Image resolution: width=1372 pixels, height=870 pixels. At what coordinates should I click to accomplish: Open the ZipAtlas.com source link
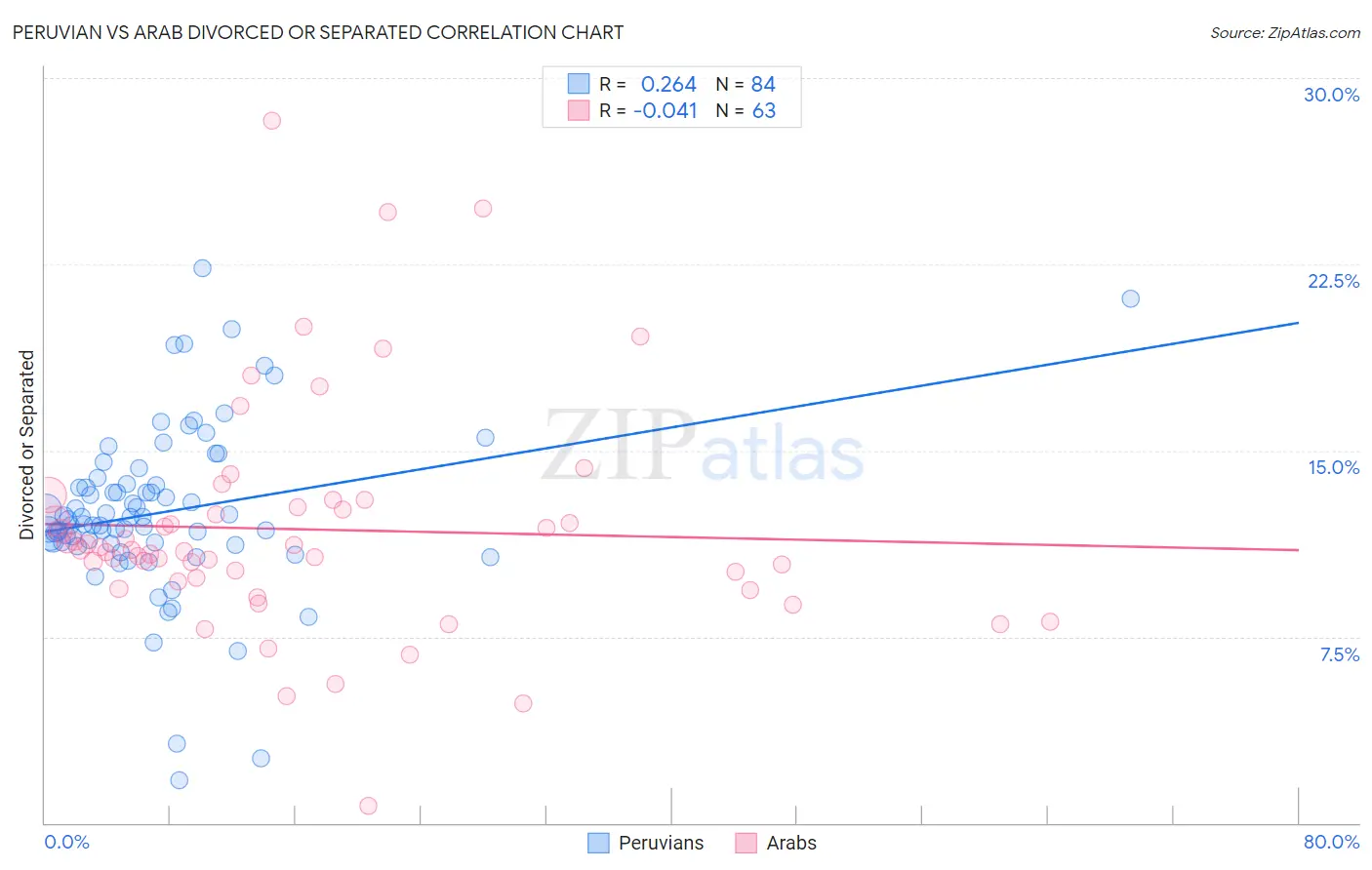pyautogui.click(x=1285, y=32)
